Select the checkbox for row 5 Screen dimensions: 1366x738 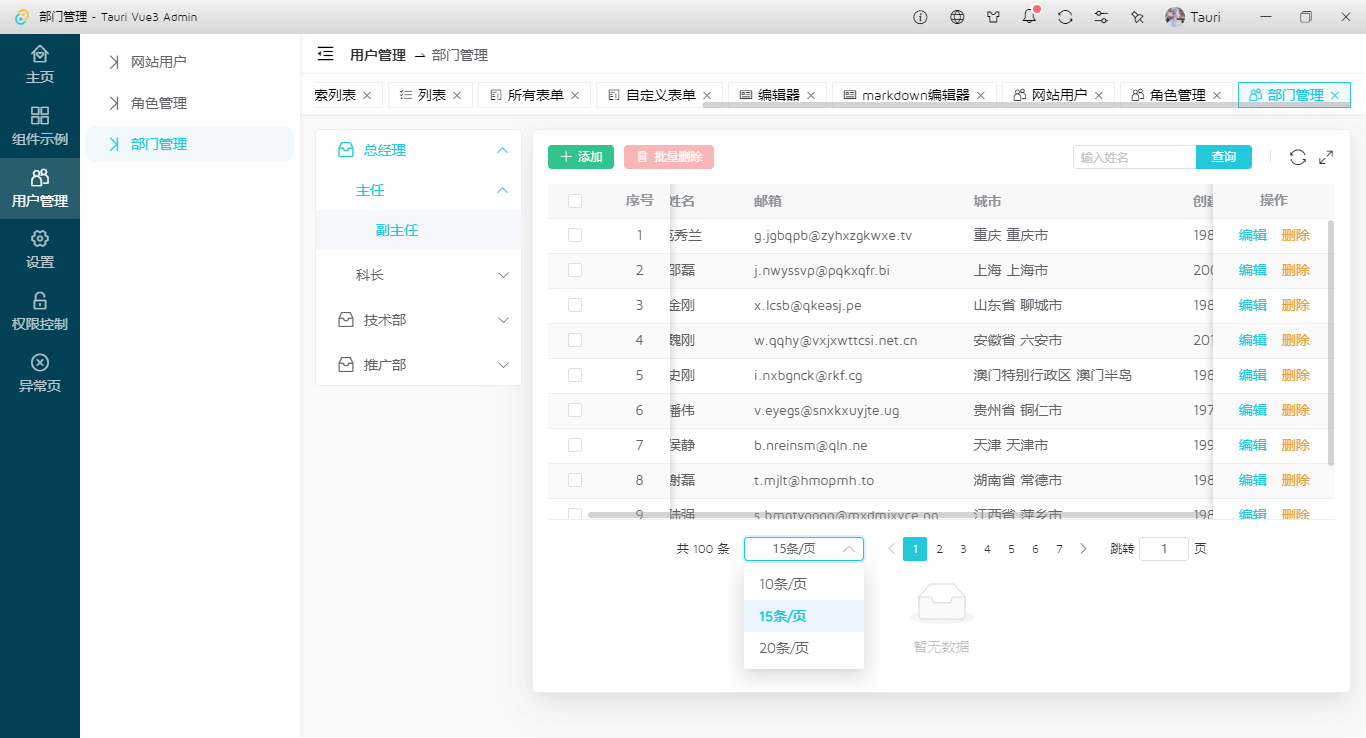[575, 375]
